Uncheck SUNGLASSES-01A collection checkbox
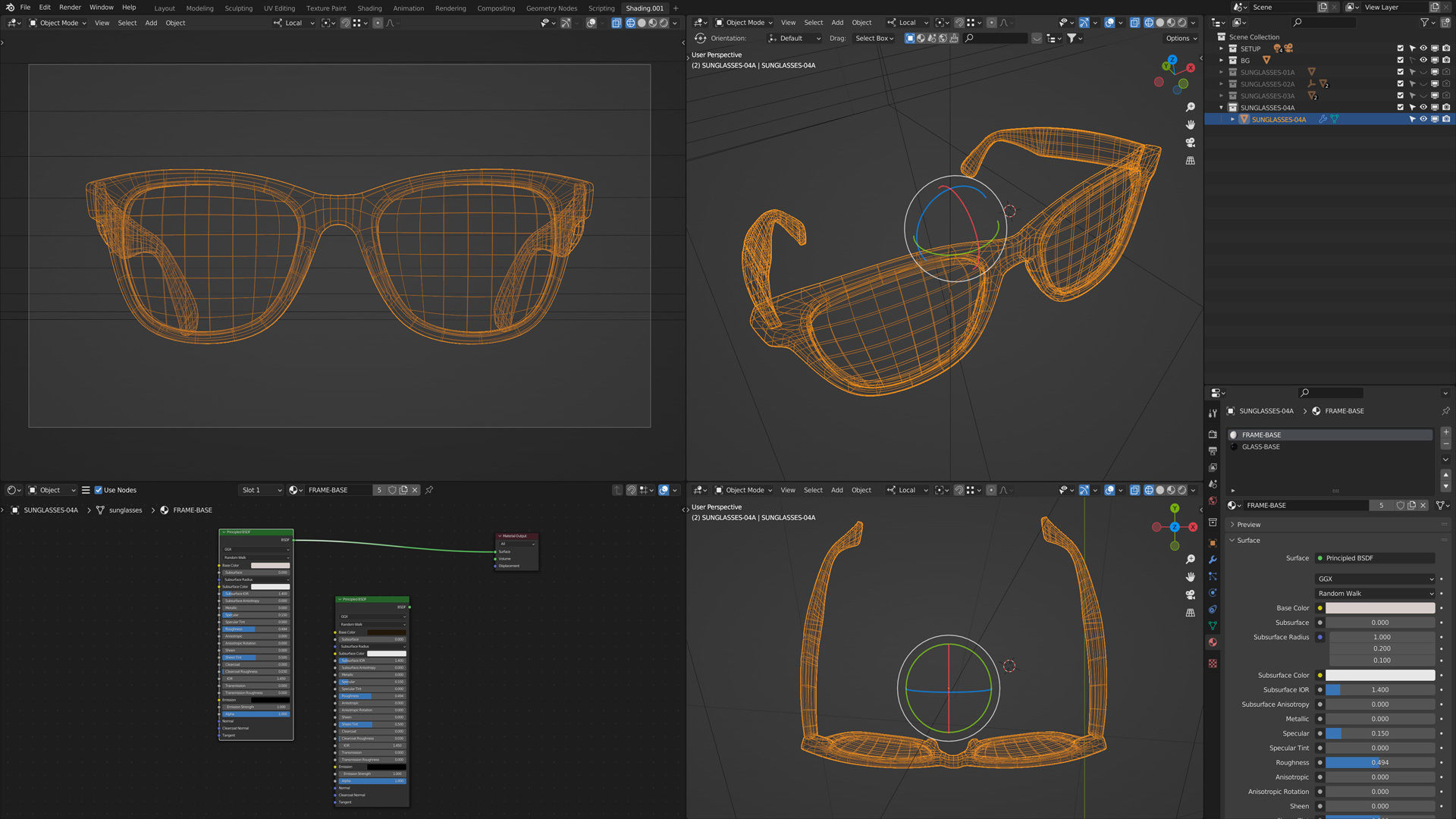Image resolution: width=1456 pixels, height=819 pixels. pos(1401,72)
